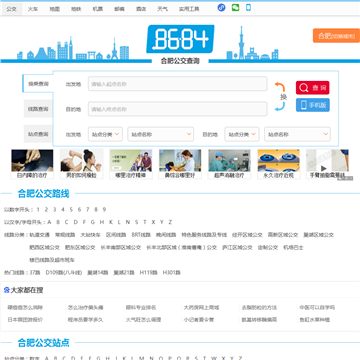Open the 地铁 menu item
360x360 pixels.
(x=76, y=9)
